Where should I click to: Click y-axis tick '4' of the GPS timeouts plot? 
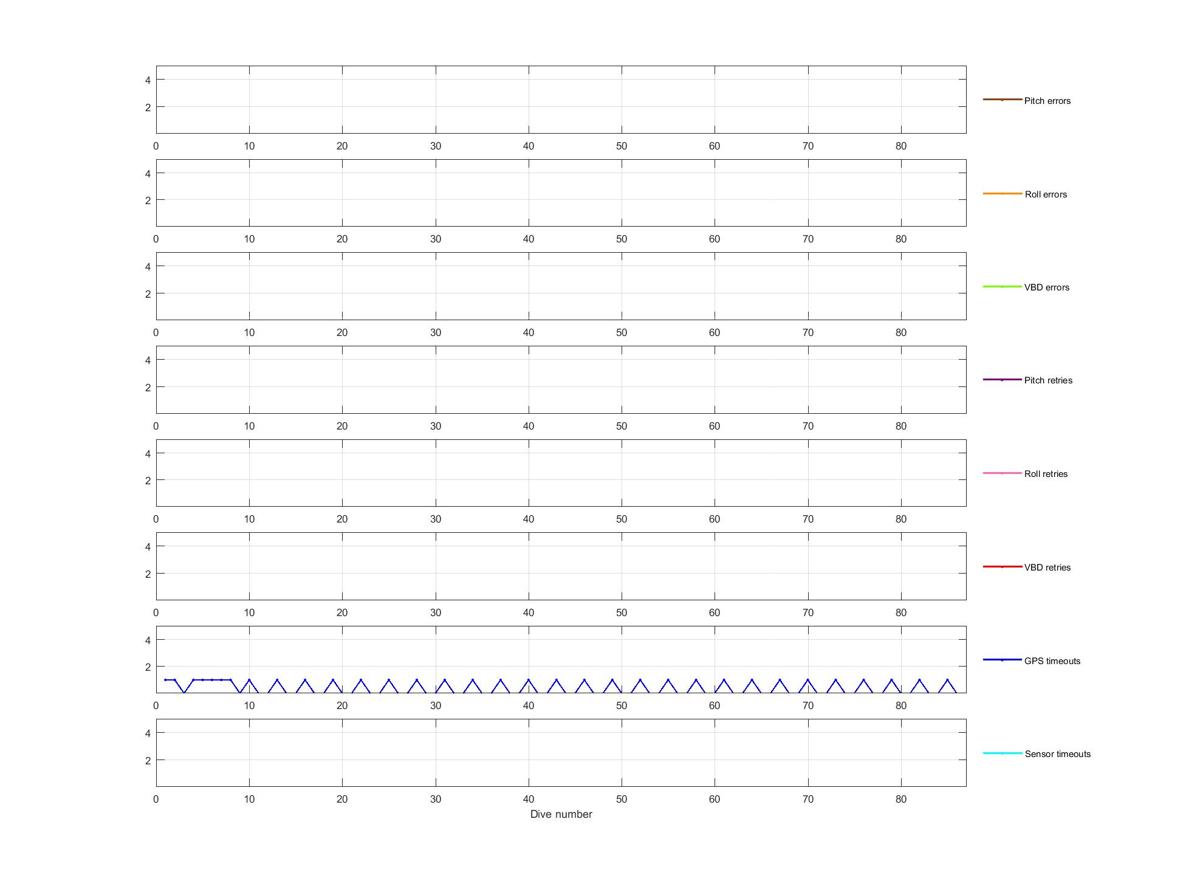pyautogui.click(x=147, y=640)
